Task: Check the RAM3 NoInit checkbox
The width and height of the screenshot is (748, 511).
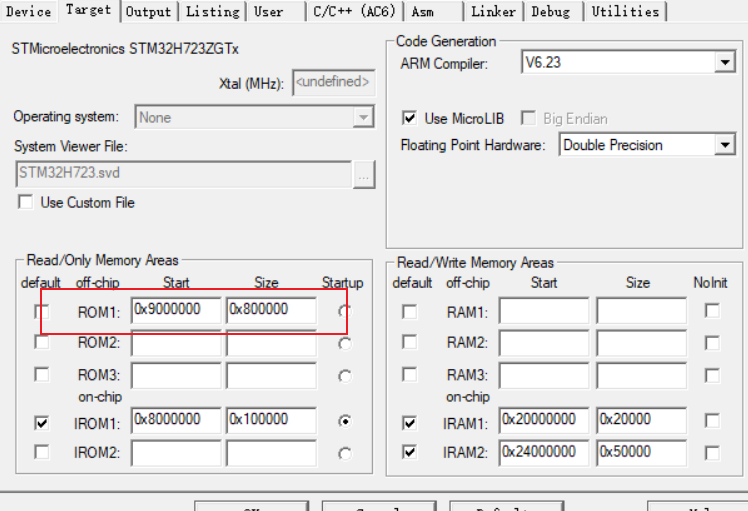Action: point(712,375)
